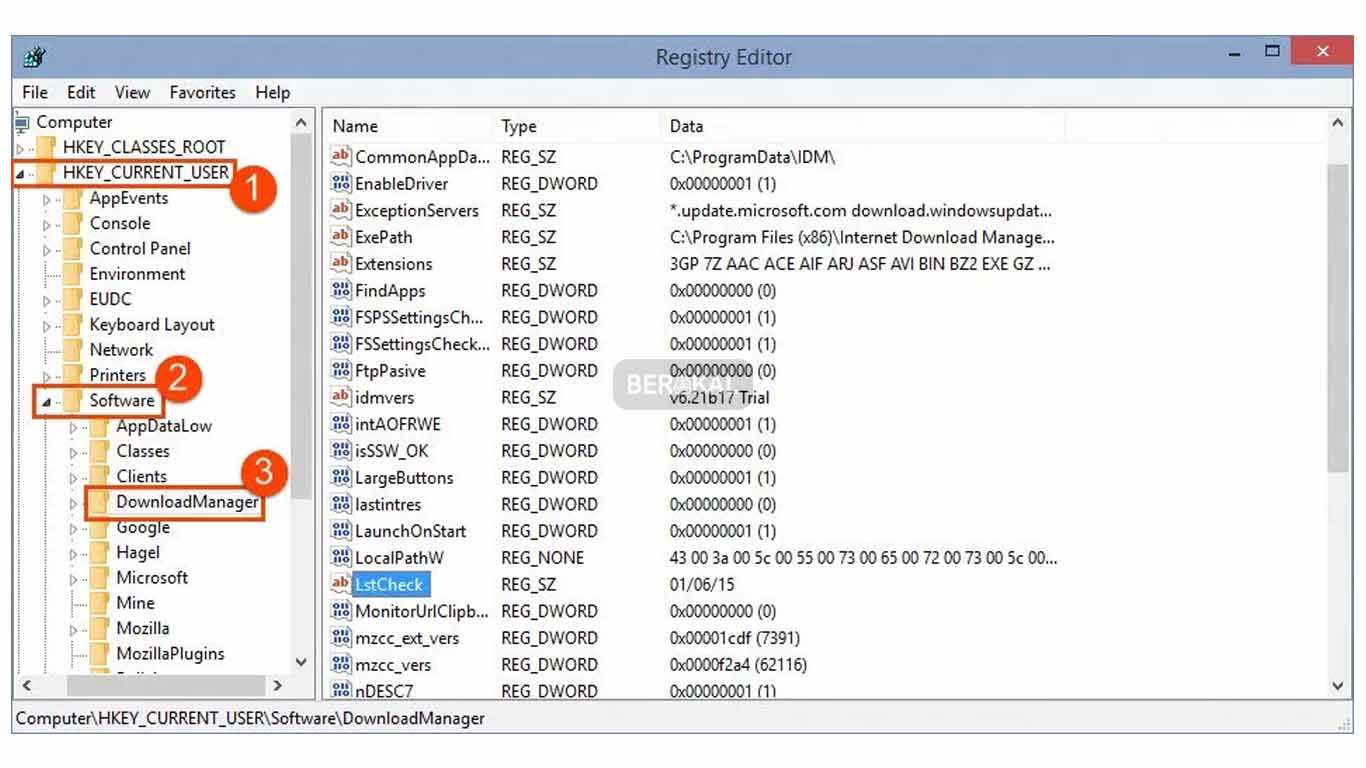This screenshot has width=1366, height=768.
Task: Open the Favorites menu
Action: click(203, 92)
